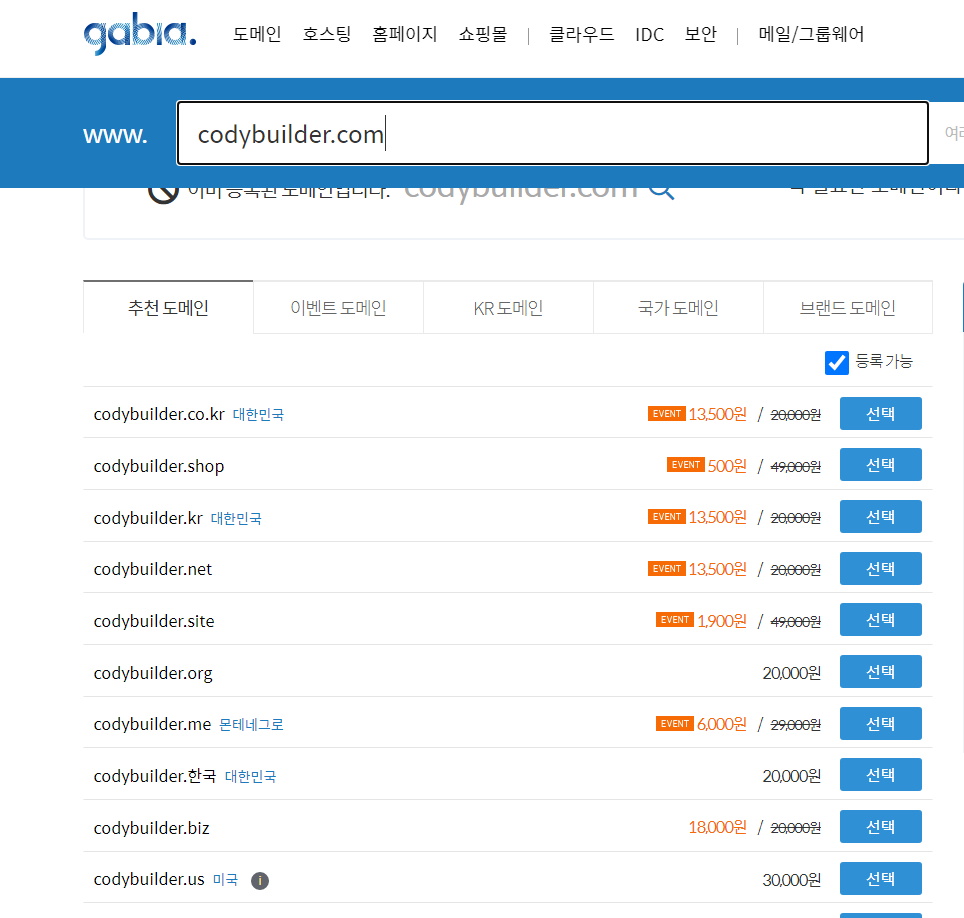Image resolution: width=964 pixels, height=918 pixels.
Task: Switch to the 국가 도메인 tab
Action: 678,307
